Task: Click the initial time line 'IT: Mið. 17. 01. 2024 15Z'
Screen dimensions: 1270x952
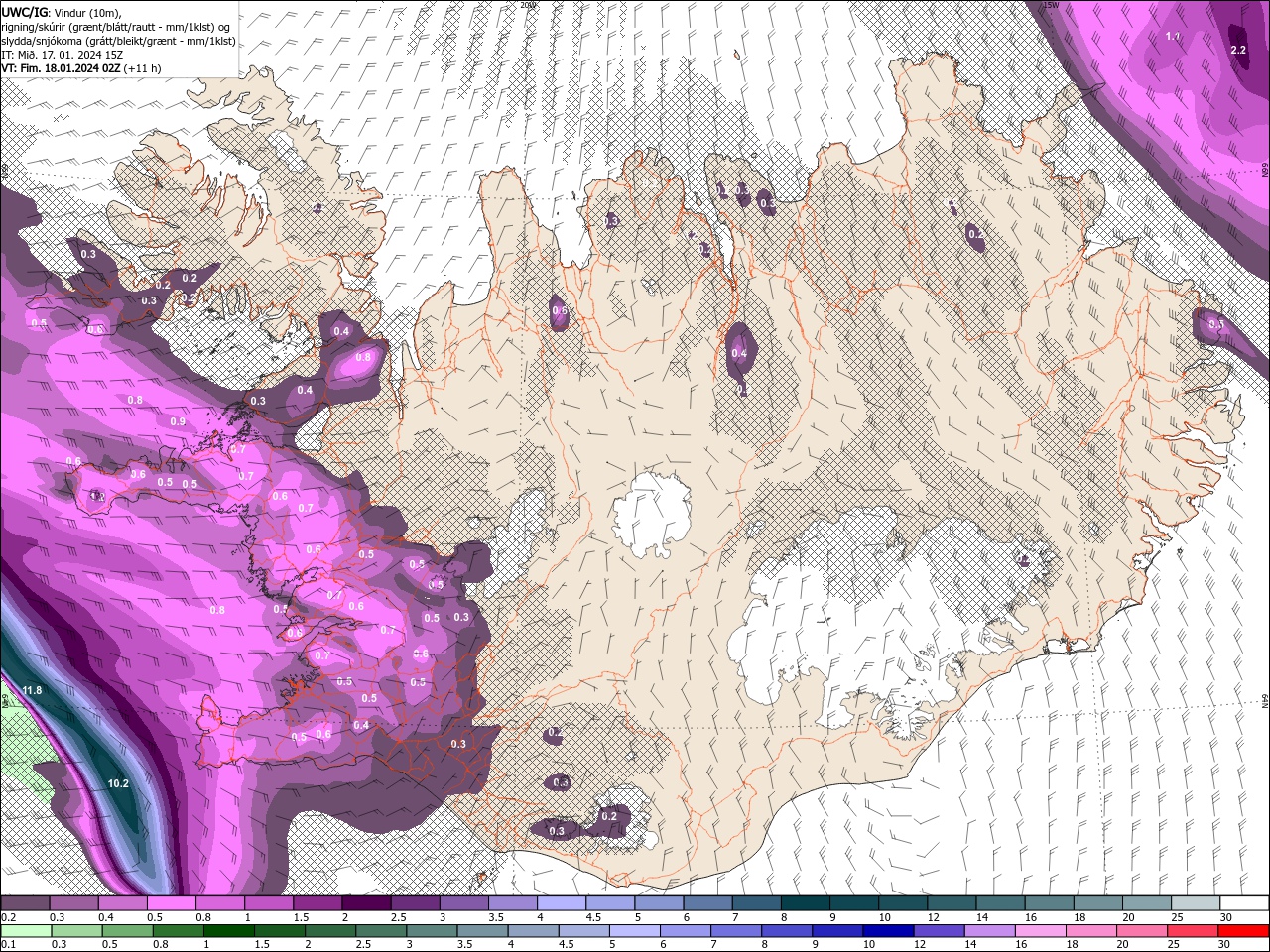Action: pos(62,55)
